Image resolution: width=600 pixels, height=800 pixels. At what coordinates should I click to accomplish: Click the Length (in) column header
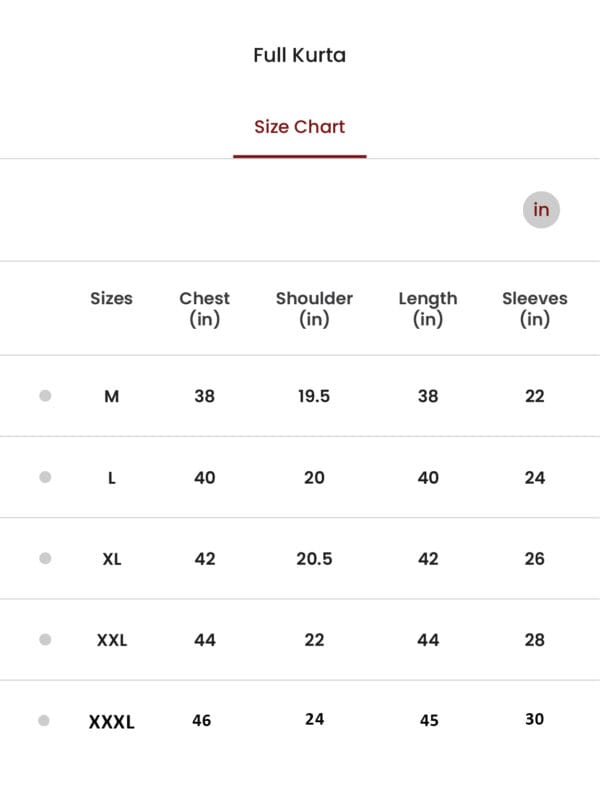[428, 309]
